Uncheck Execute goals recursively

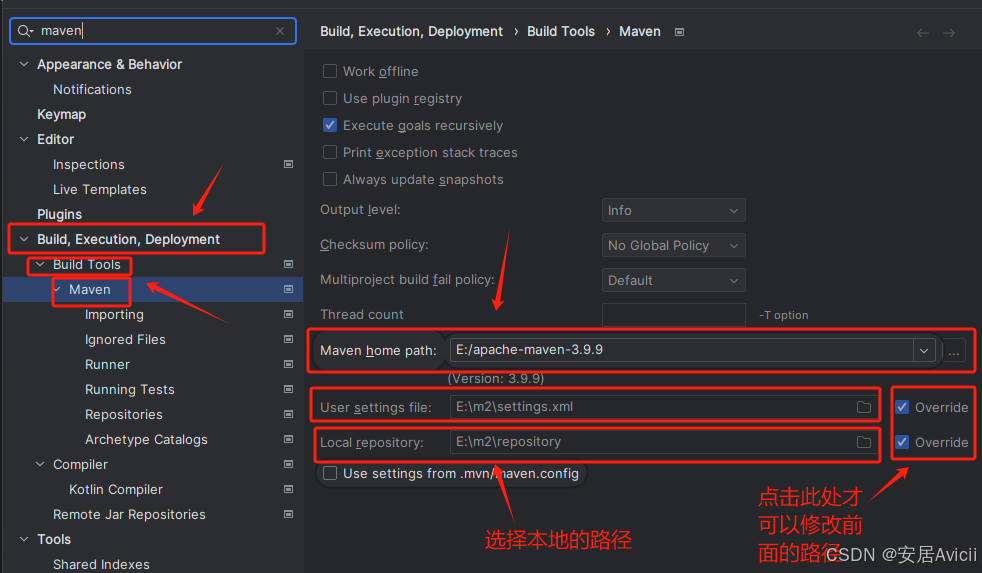point(329,125)
